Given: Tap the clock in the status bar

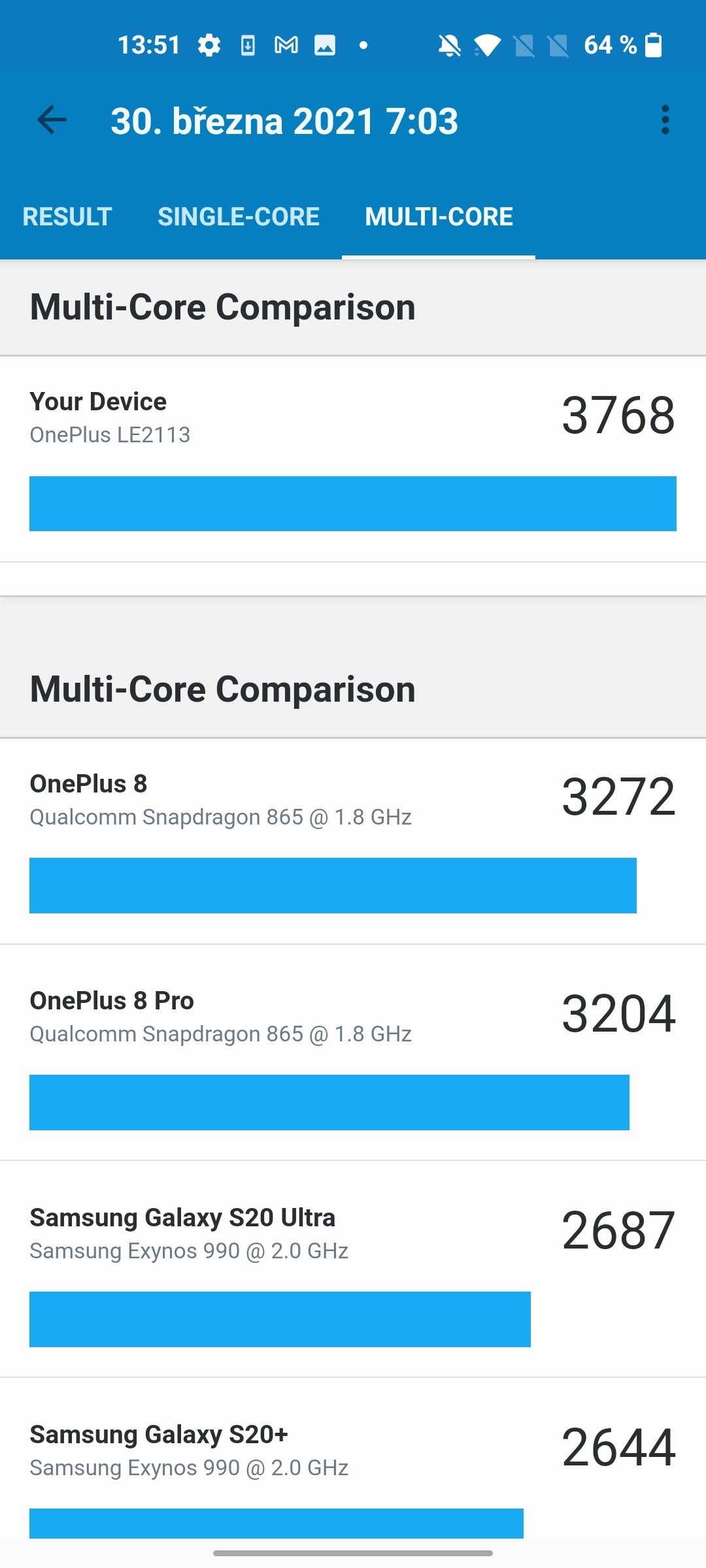Looking at the screenshot, I should pos(150,44).
